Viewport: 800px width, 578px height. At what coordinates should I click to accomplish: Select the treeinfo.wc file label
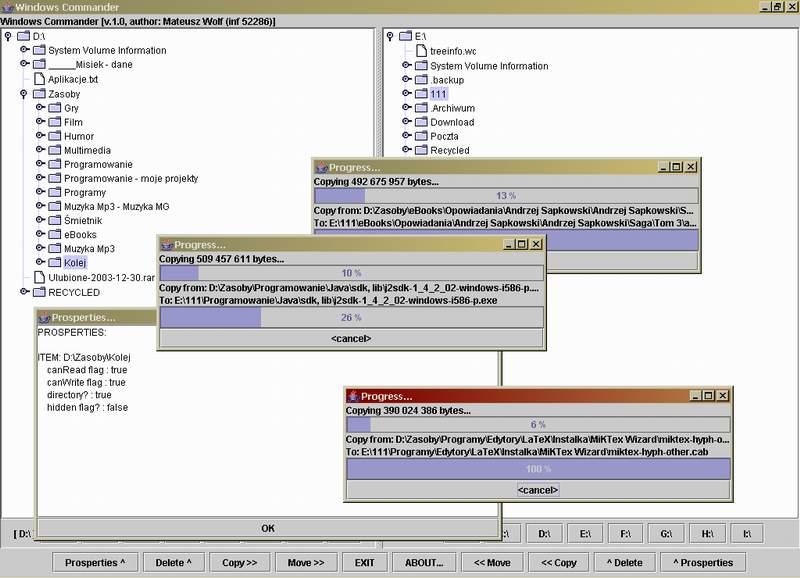453,51
